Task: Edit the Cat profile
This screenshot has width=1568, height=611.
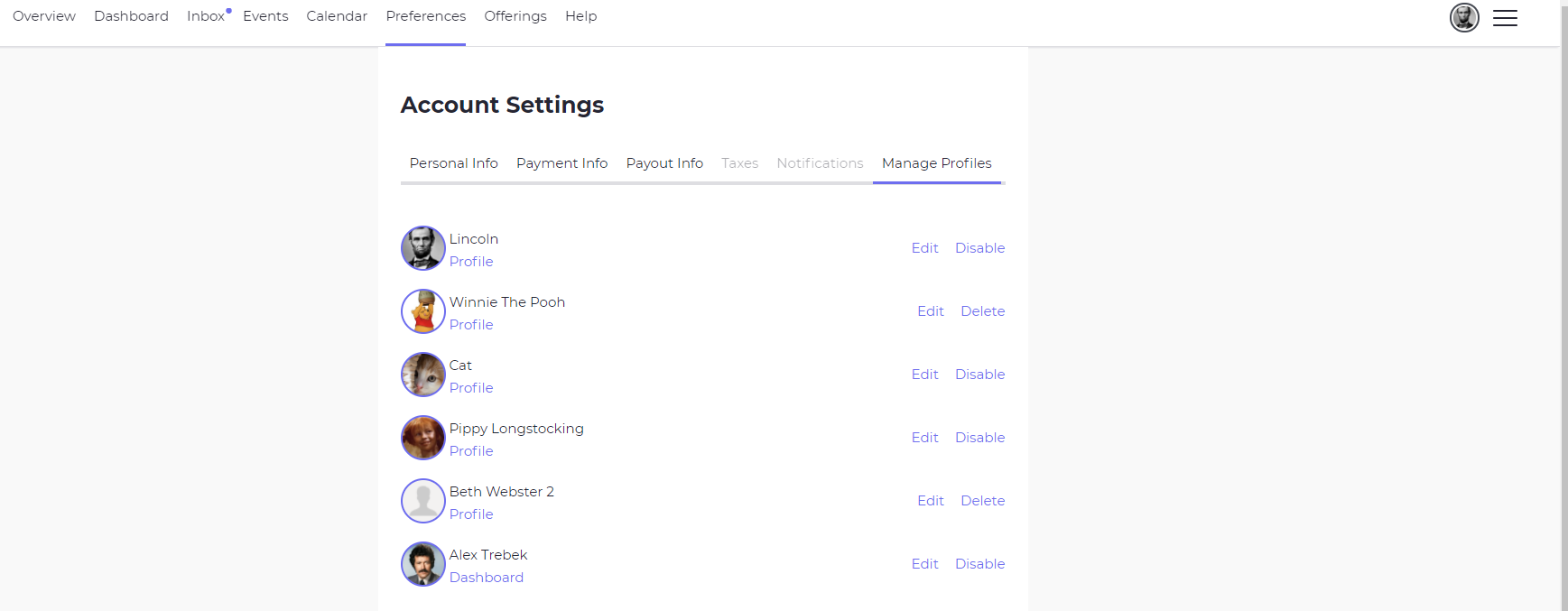Action: pyautogui.click(x=924, y=375)
